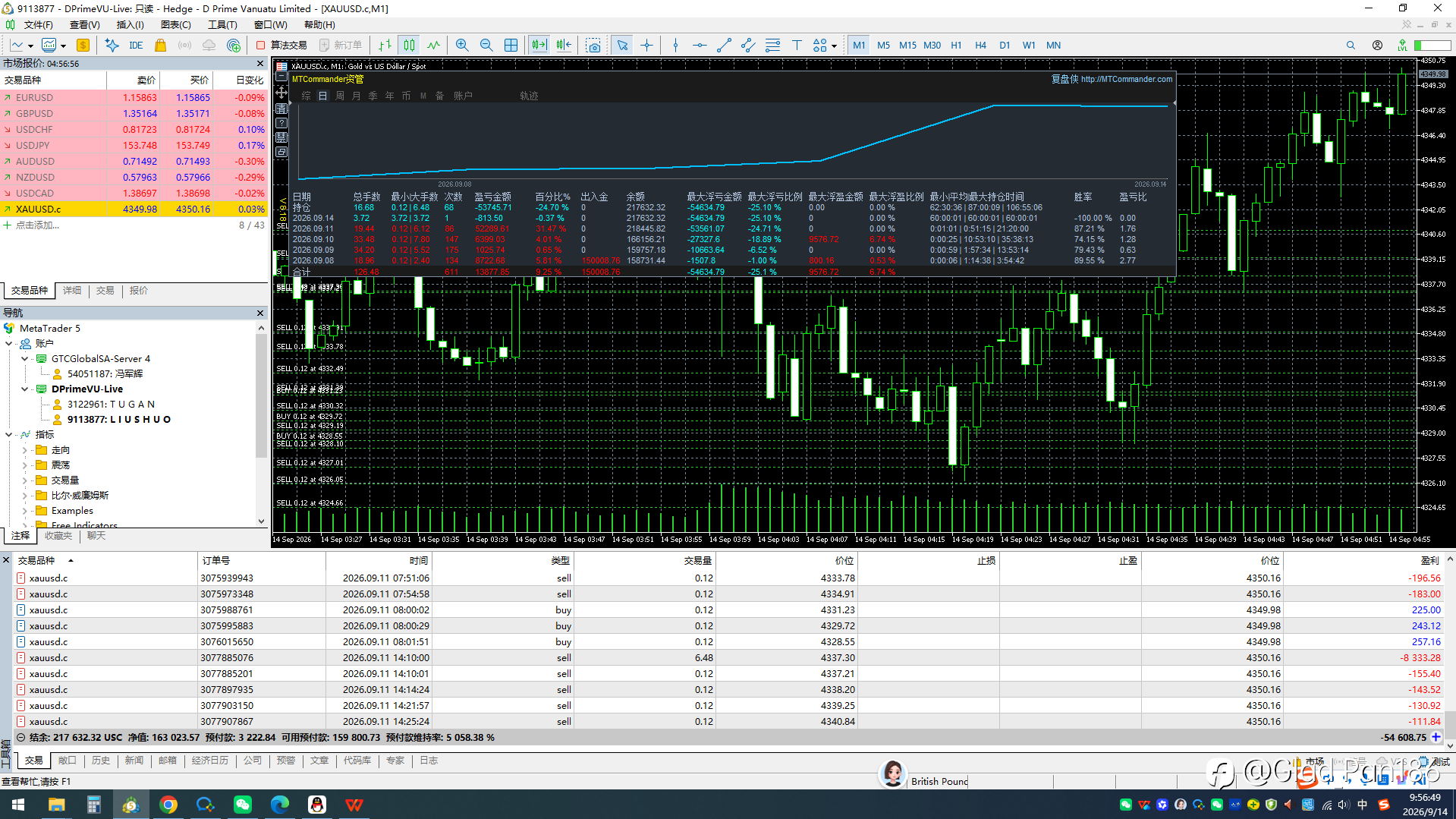The height and width of the screenshot is (819, 1456).
Task: Toggle algorithmic trading button
Action: [x=281, y=46]
